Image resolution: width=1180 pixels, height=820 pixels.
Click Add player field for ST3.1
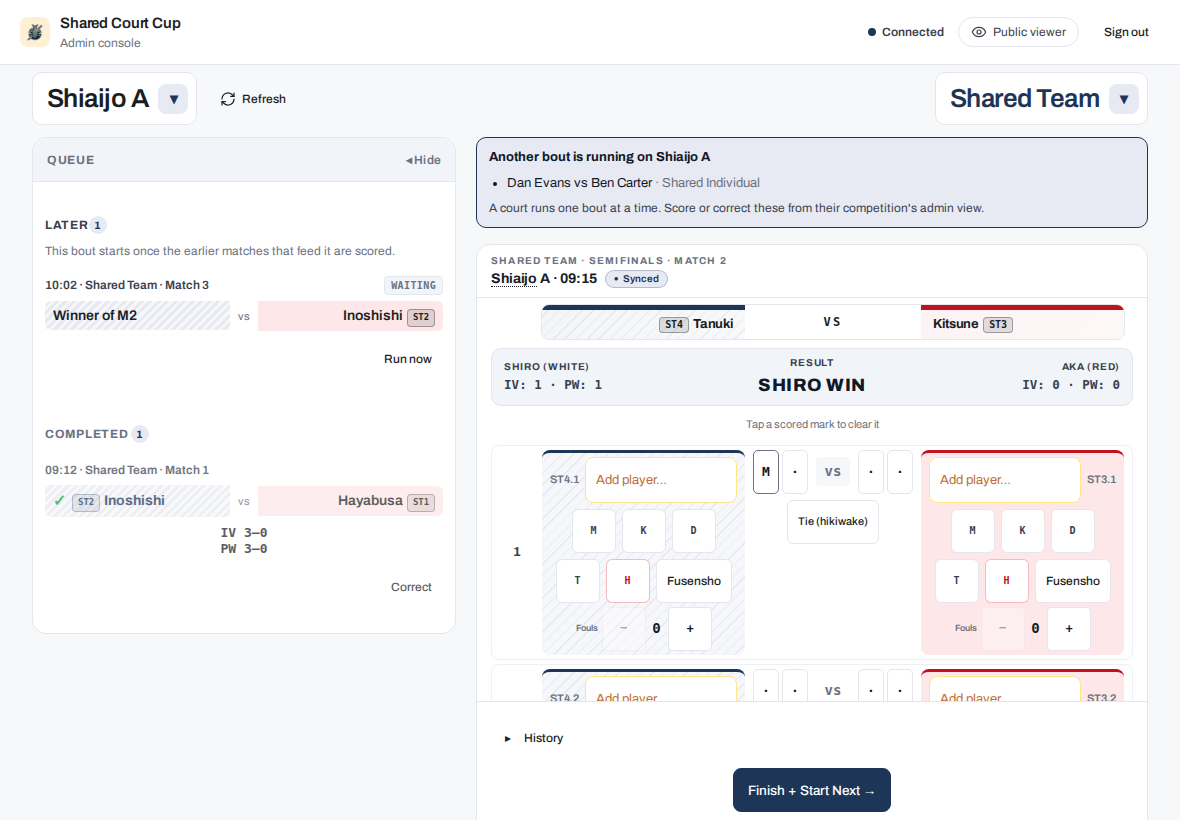1005,480
